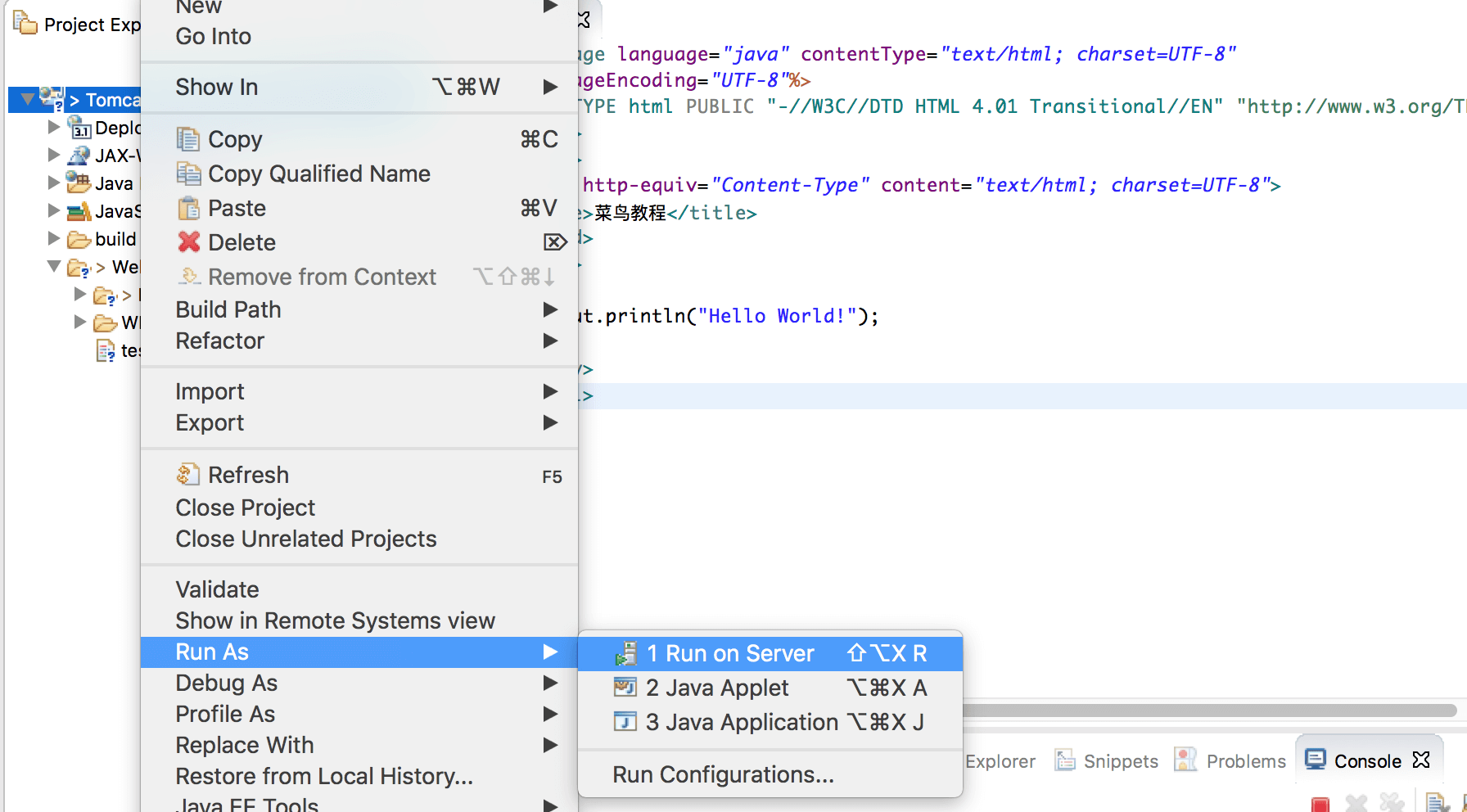
Task: Click the Deployment Descriptor icon in the project tree
Action: coord(78,128)
